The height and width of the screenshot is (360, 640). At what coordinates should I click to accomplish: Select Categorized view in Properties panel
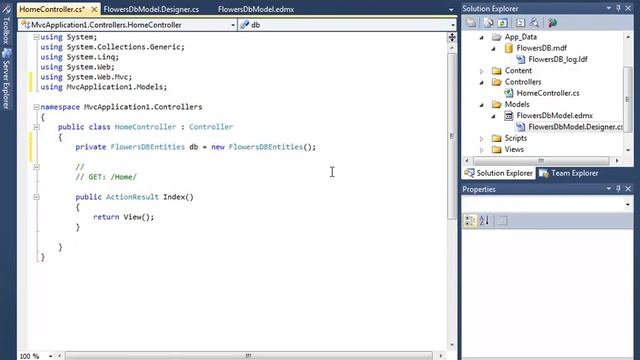pos(470,221)
